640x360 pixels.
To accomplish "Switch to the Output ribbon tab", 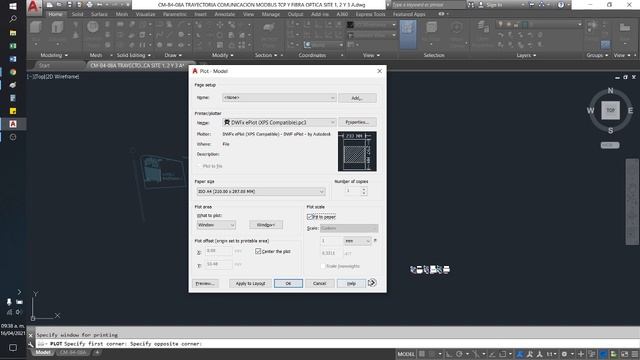I will pyautogui.click(x=296, y=14).
